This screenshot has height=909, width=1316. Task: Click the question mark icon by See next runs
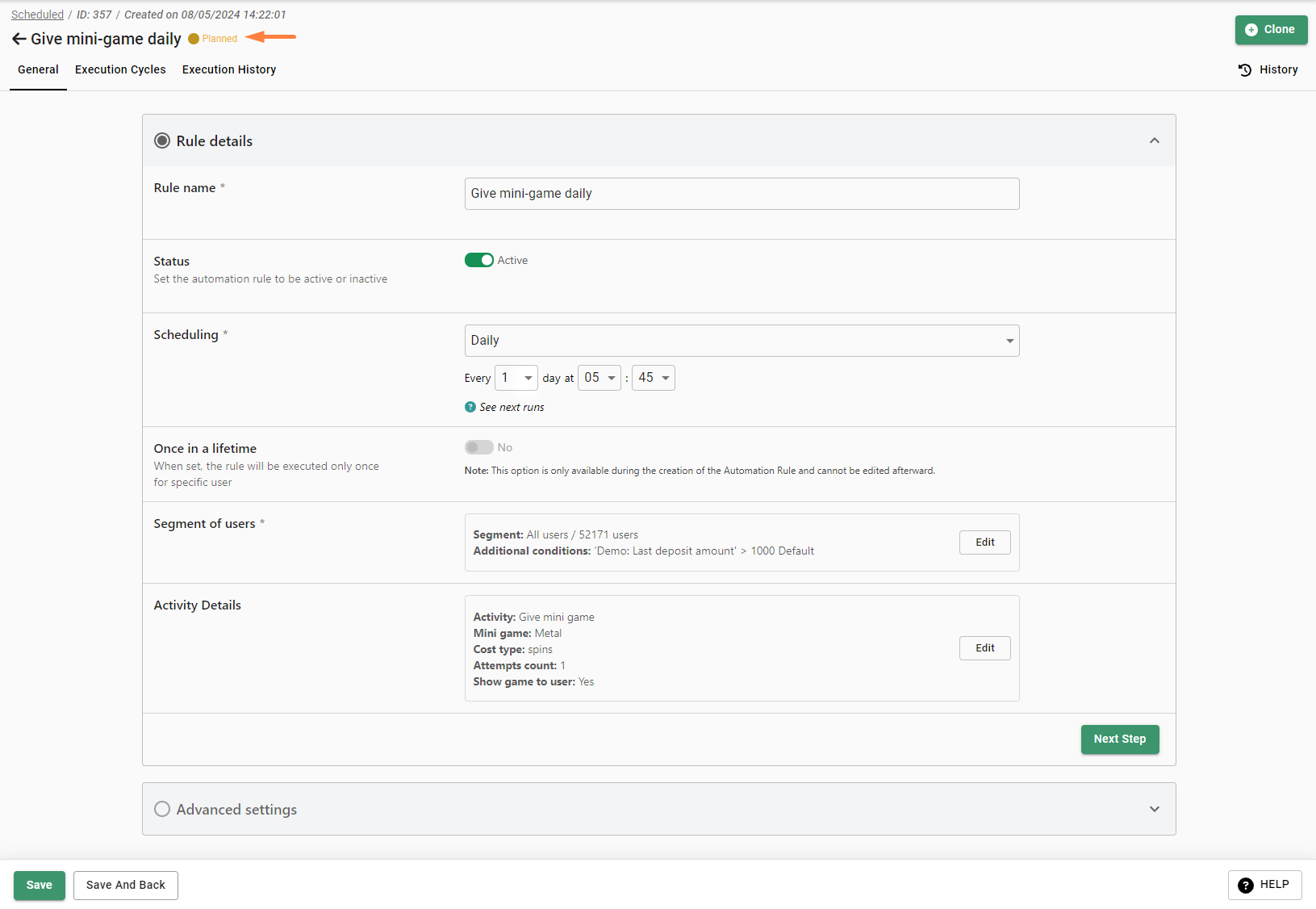(470, 407)
